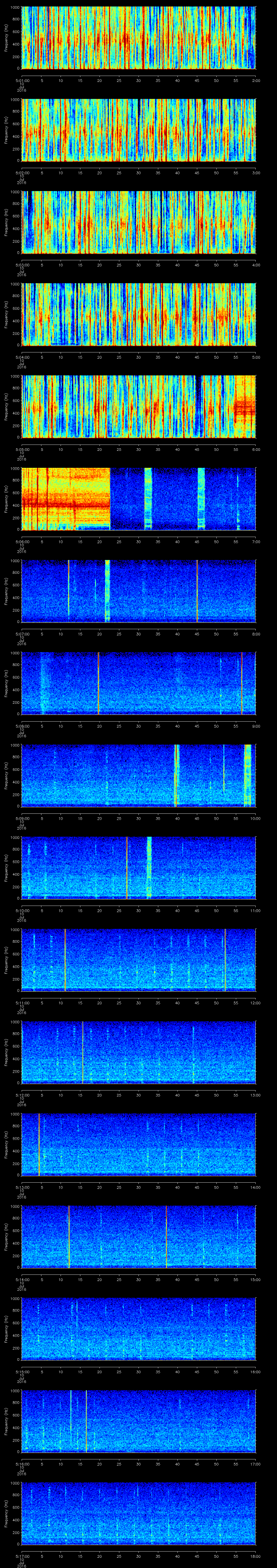The height and width of the screenshot is (1568, 277).
Task: Select the red line near 52 s in the 5:11:00 spectrogram
Action: pyautogui.click(x=225, y=960)
